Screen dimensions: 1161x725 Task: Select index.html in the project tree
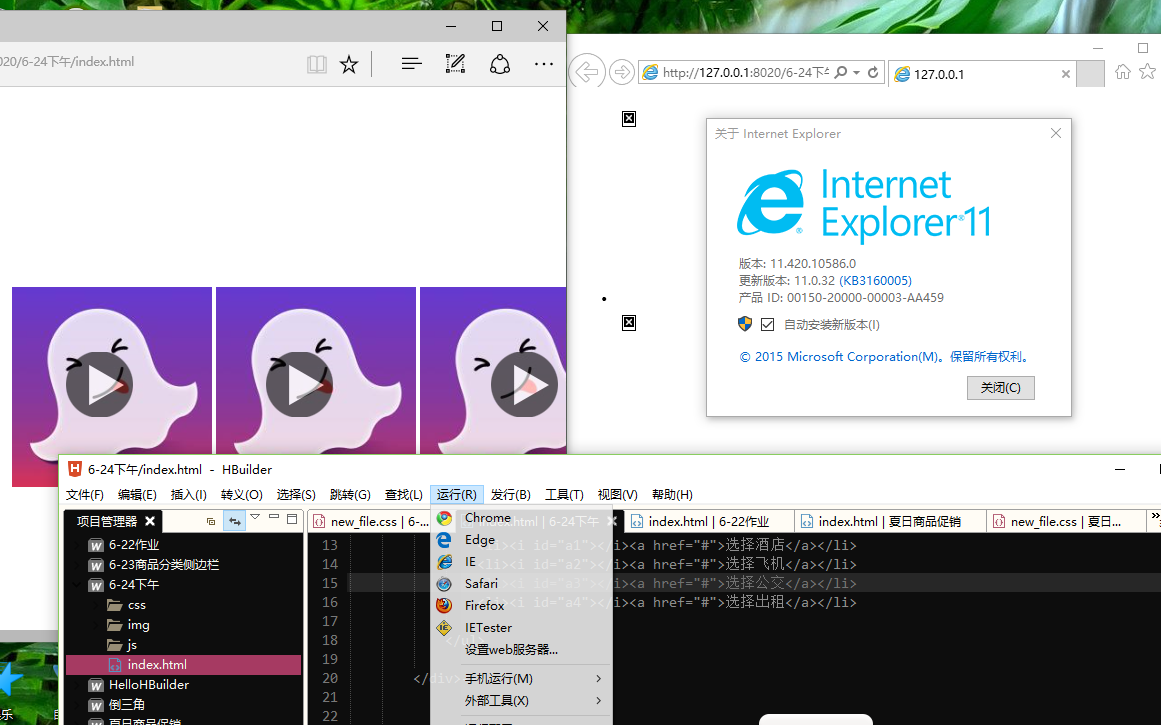[184, 665]
